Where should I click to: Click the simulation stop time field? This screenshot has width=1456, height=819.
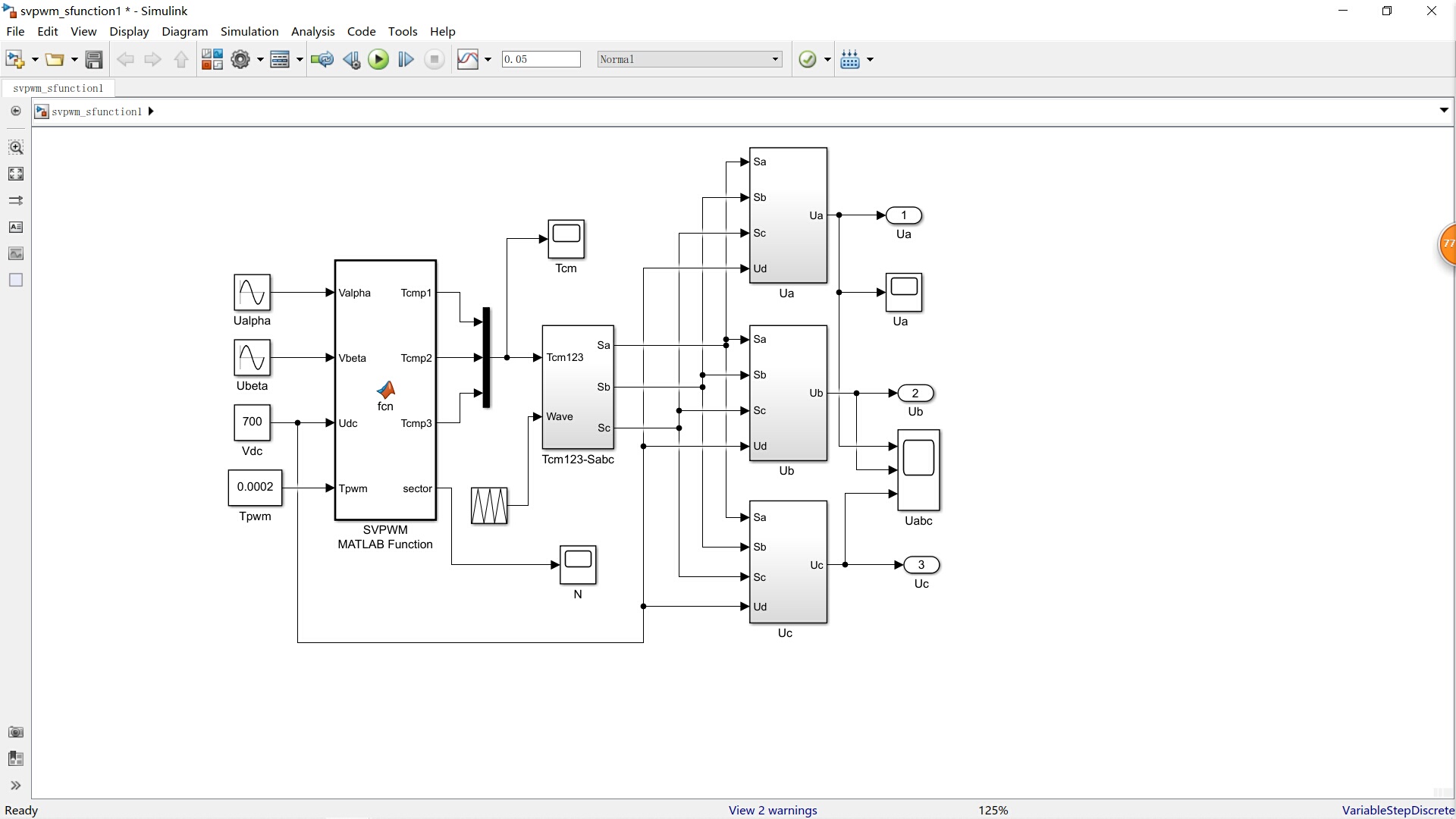tap(541, 59)
